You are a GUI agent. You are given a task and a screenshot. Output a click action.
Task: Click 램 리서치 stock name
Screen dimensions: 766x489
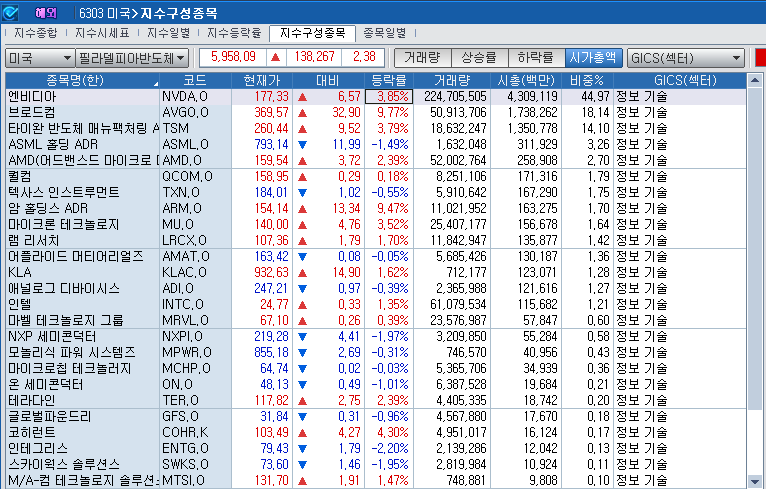pyautogui.click(x=34, y=240)
